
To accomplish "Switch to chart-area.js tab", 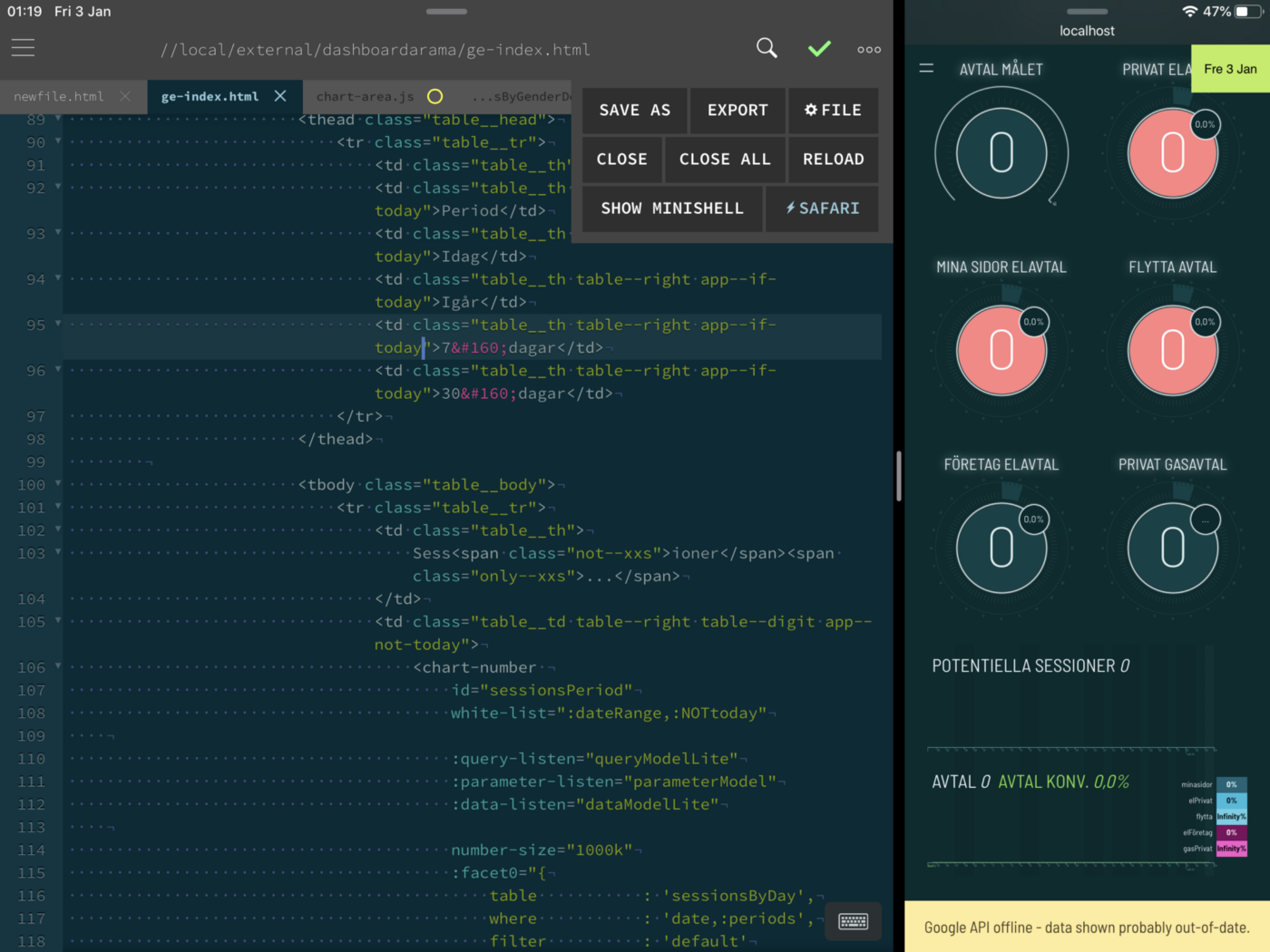I will point(365,96).
